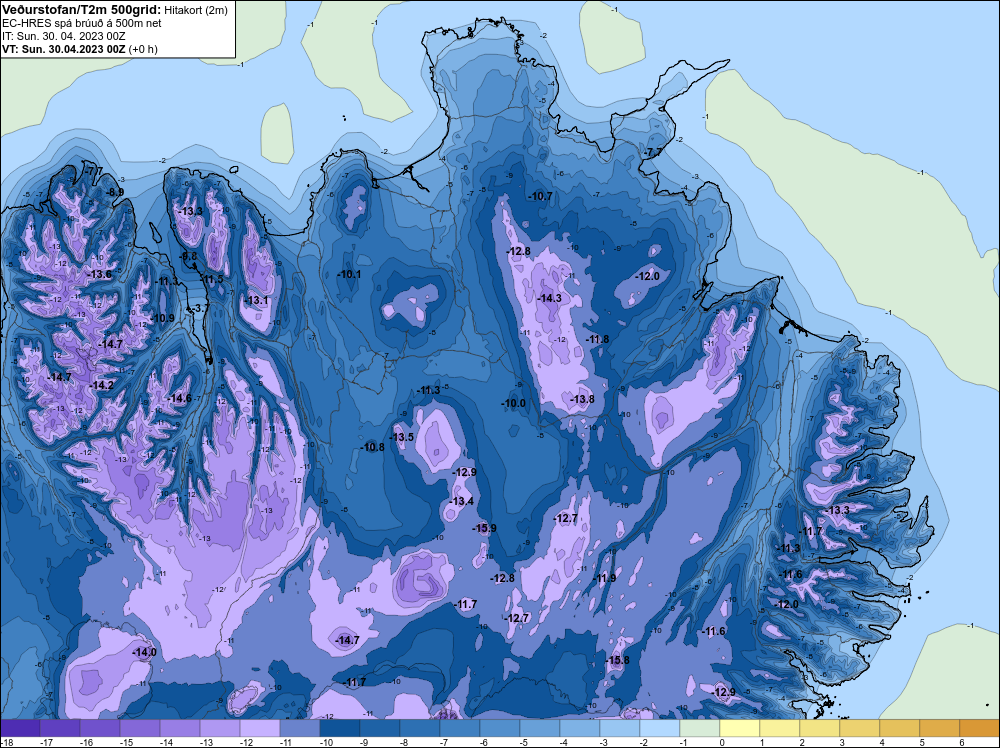This screenshot has width=1000, height=748.
Task: Click the -13.6 temperature value on the map
Action: click(x=99, y=274)
